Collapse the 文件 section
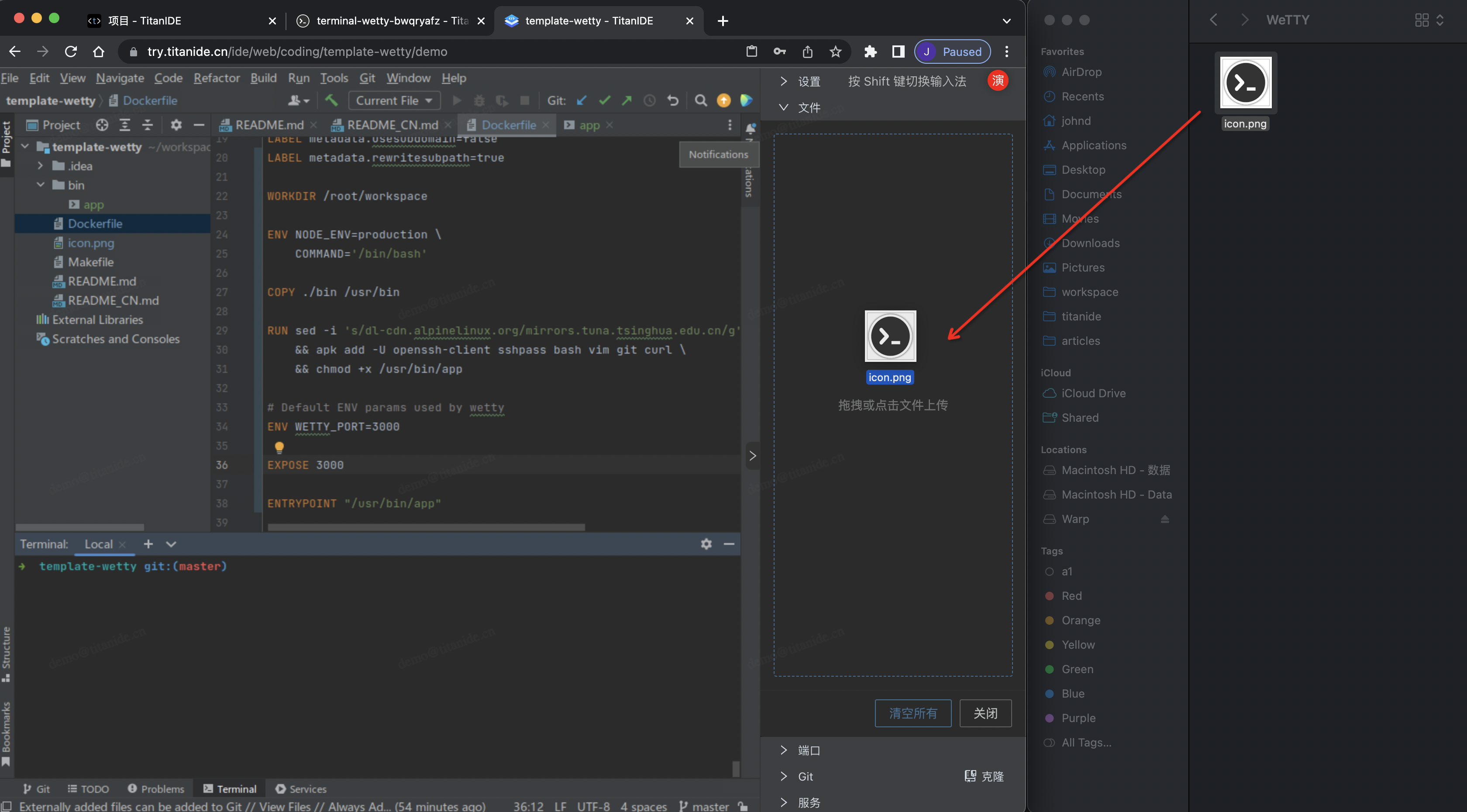This screenshot has width=1467, height=812. click(784, 107)
